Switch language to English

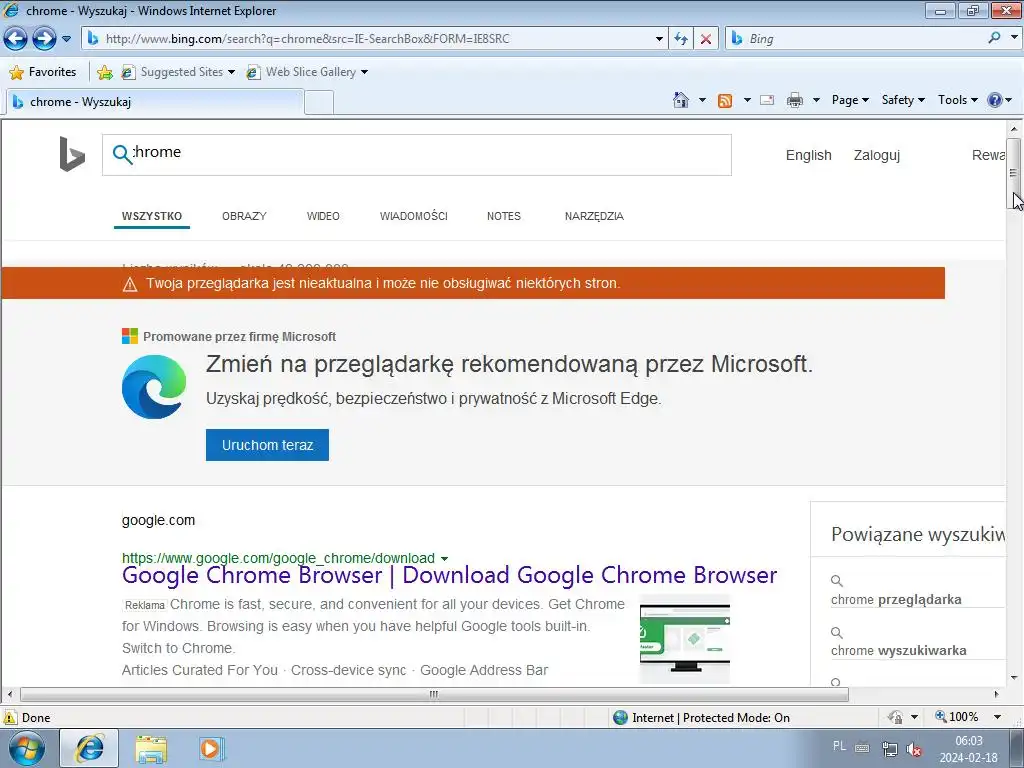tap(808, 155)
